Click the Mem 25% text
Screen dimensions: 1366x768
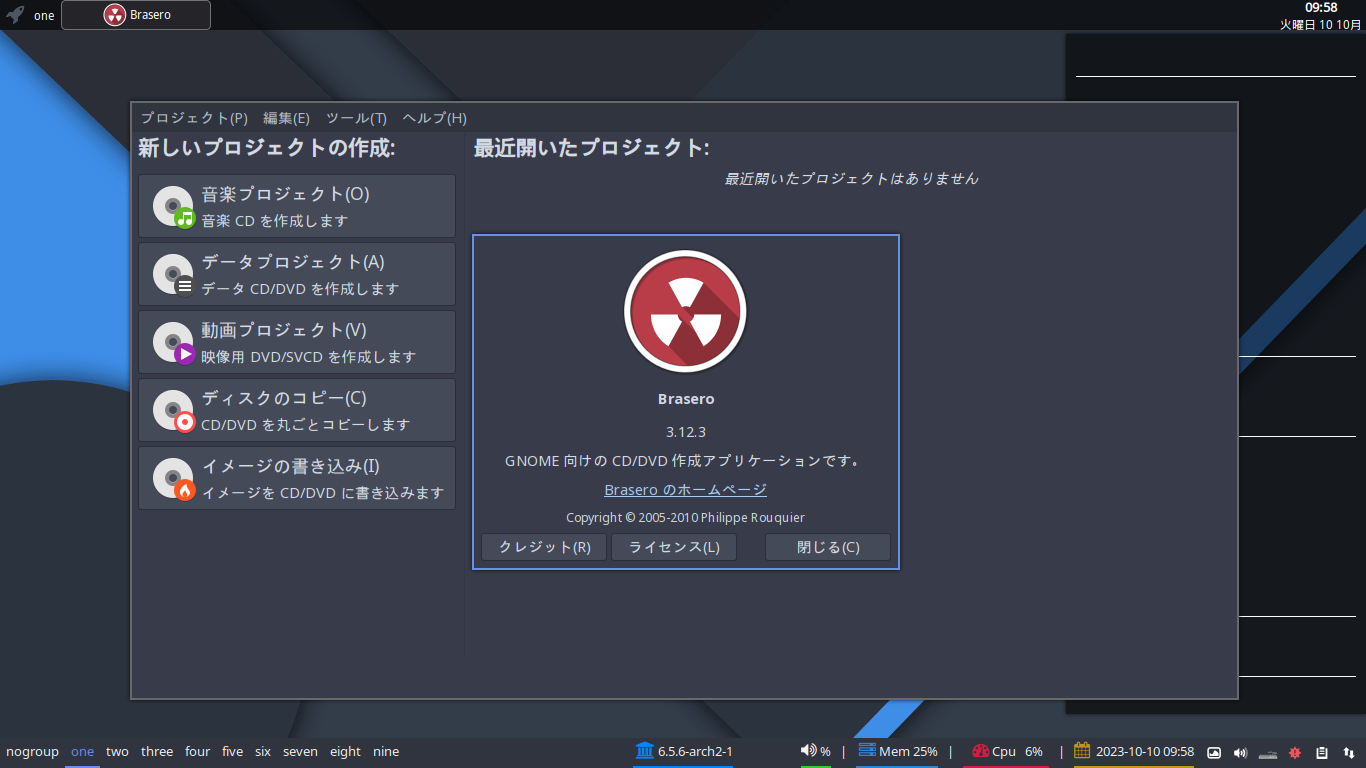coord(908,751)
